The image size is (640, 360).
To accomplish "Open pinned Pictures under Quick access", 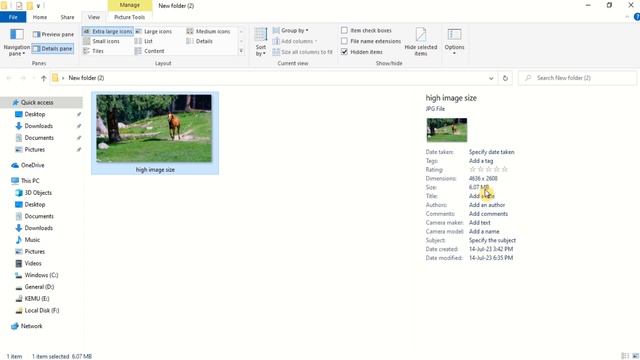I will point(35,150).
